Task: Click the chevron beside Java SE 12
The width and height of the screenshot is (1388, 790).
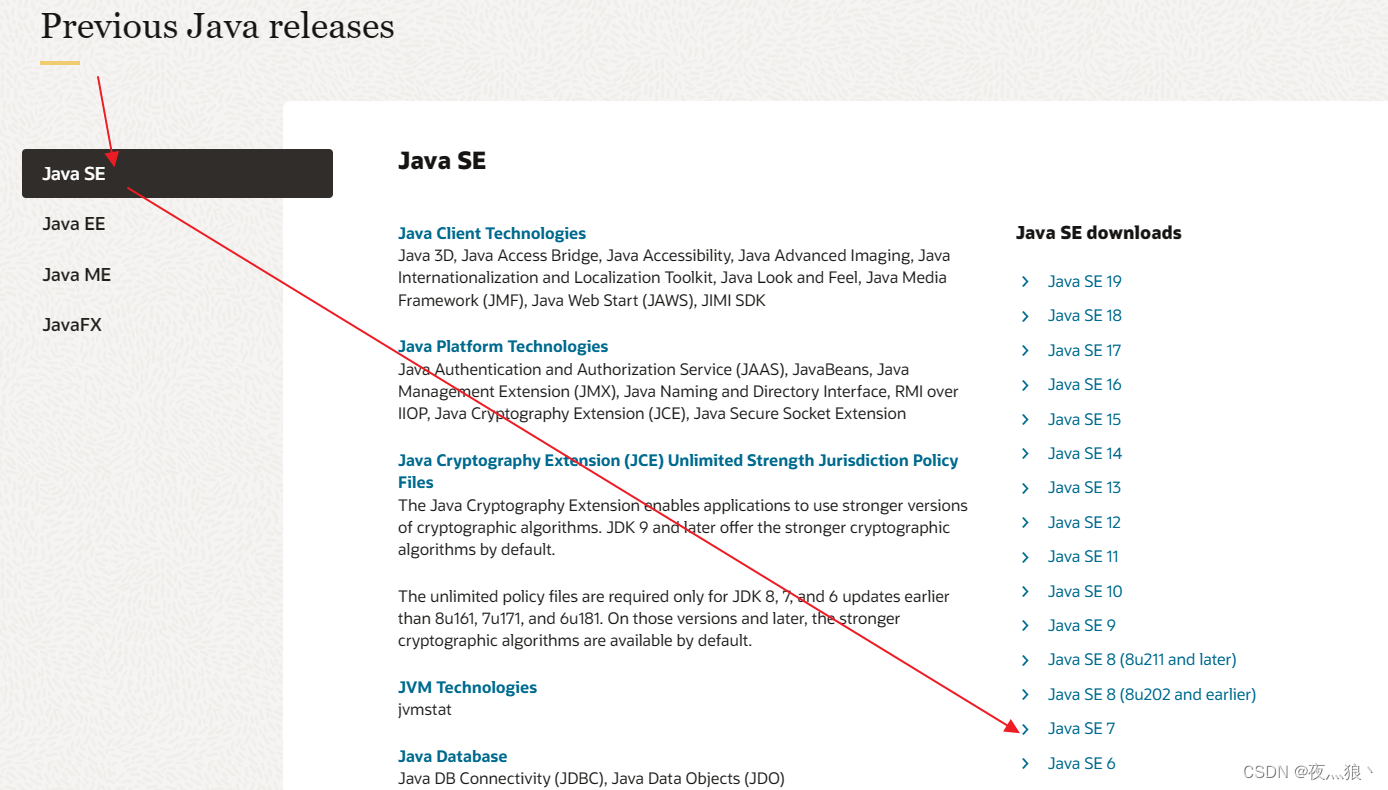Action: 1025,522
